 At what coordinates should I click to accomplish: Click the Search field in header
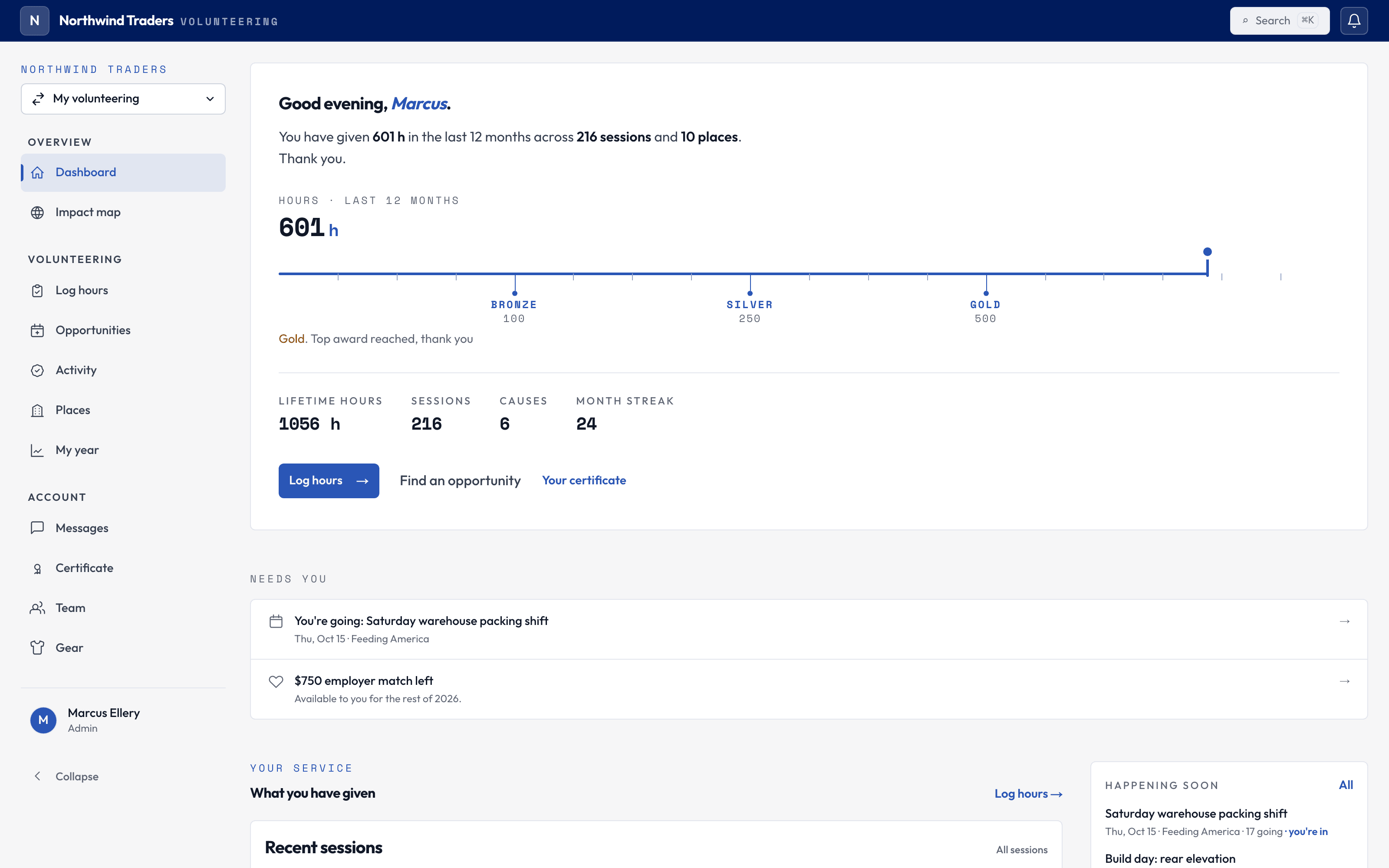click(x=1280, y=21)
